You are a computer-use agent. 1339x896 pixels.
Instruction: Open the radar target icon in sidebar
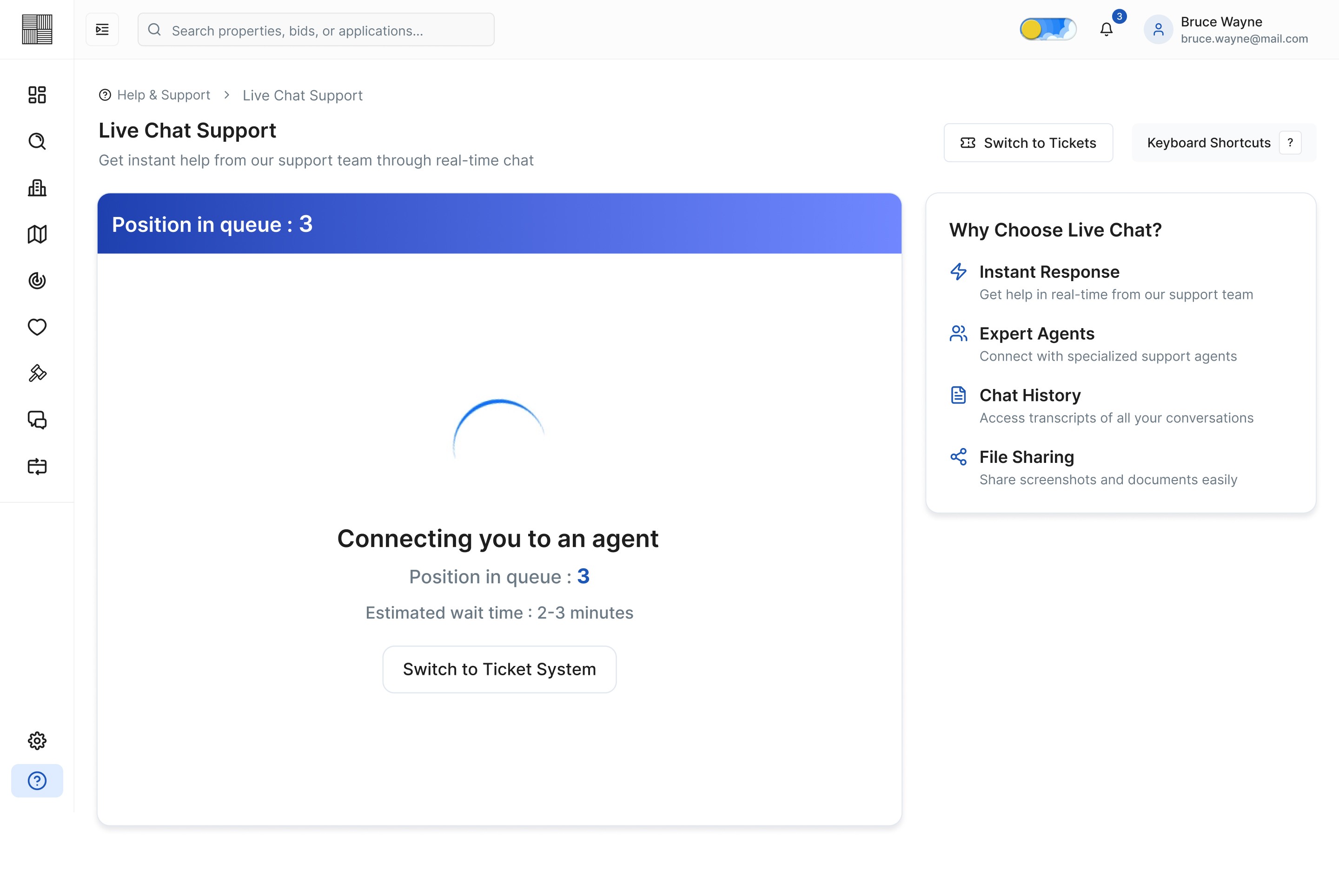click(37, 281)
